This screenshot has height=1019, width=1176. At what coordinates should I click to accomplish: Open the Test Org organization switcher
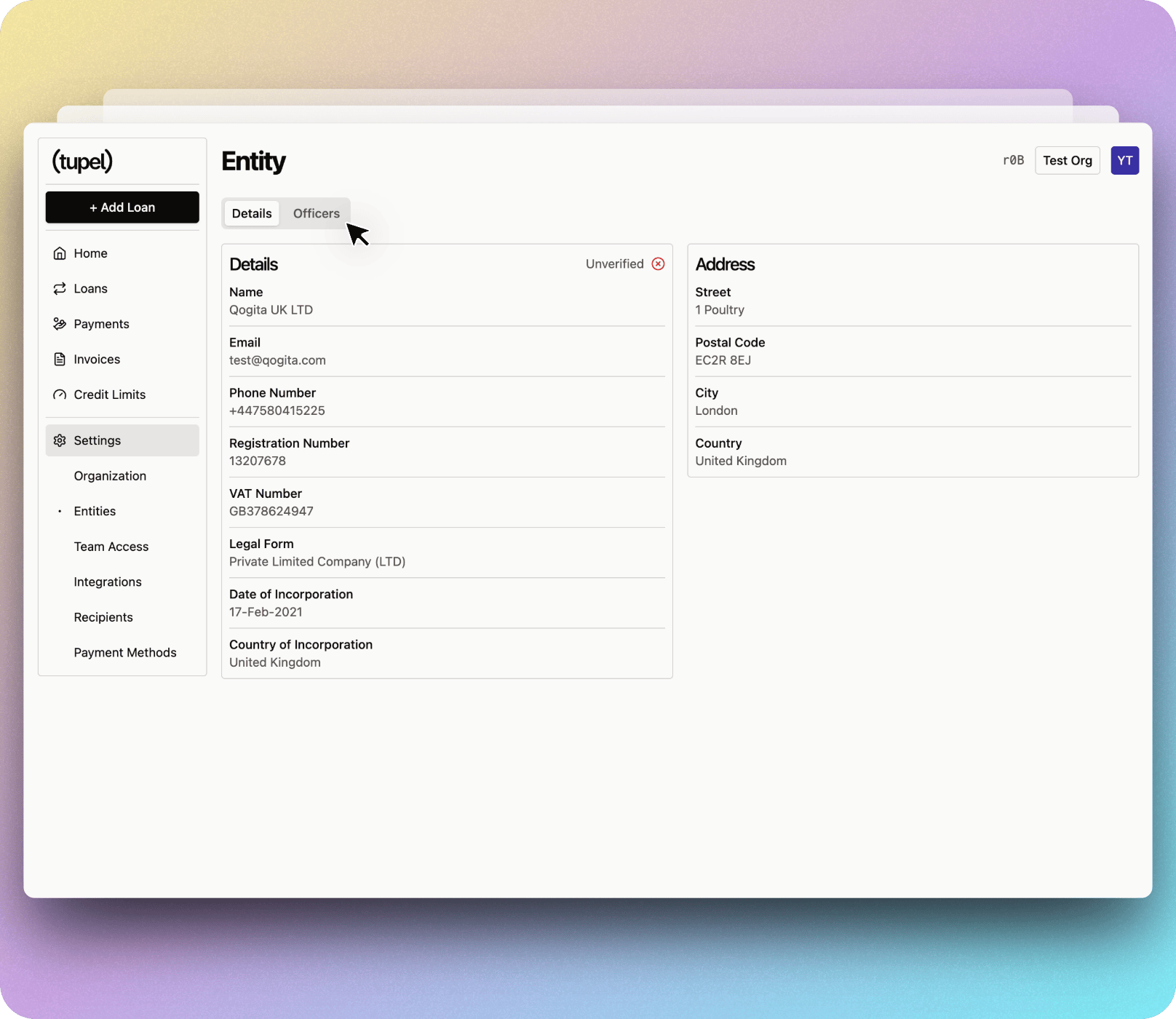(x=1067, y=161)
